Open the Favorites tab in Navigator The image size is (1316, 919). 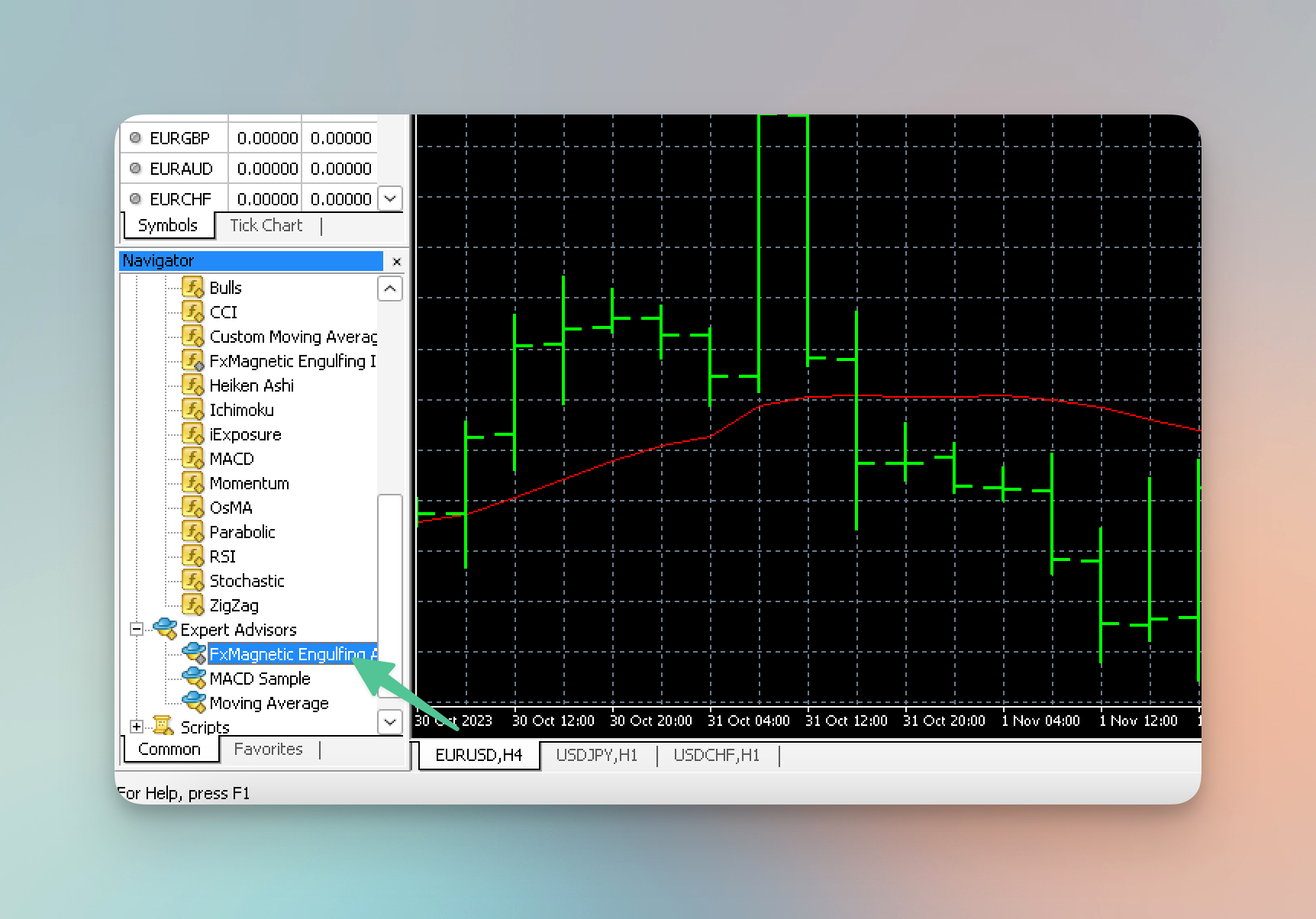(x=268, y=750)
